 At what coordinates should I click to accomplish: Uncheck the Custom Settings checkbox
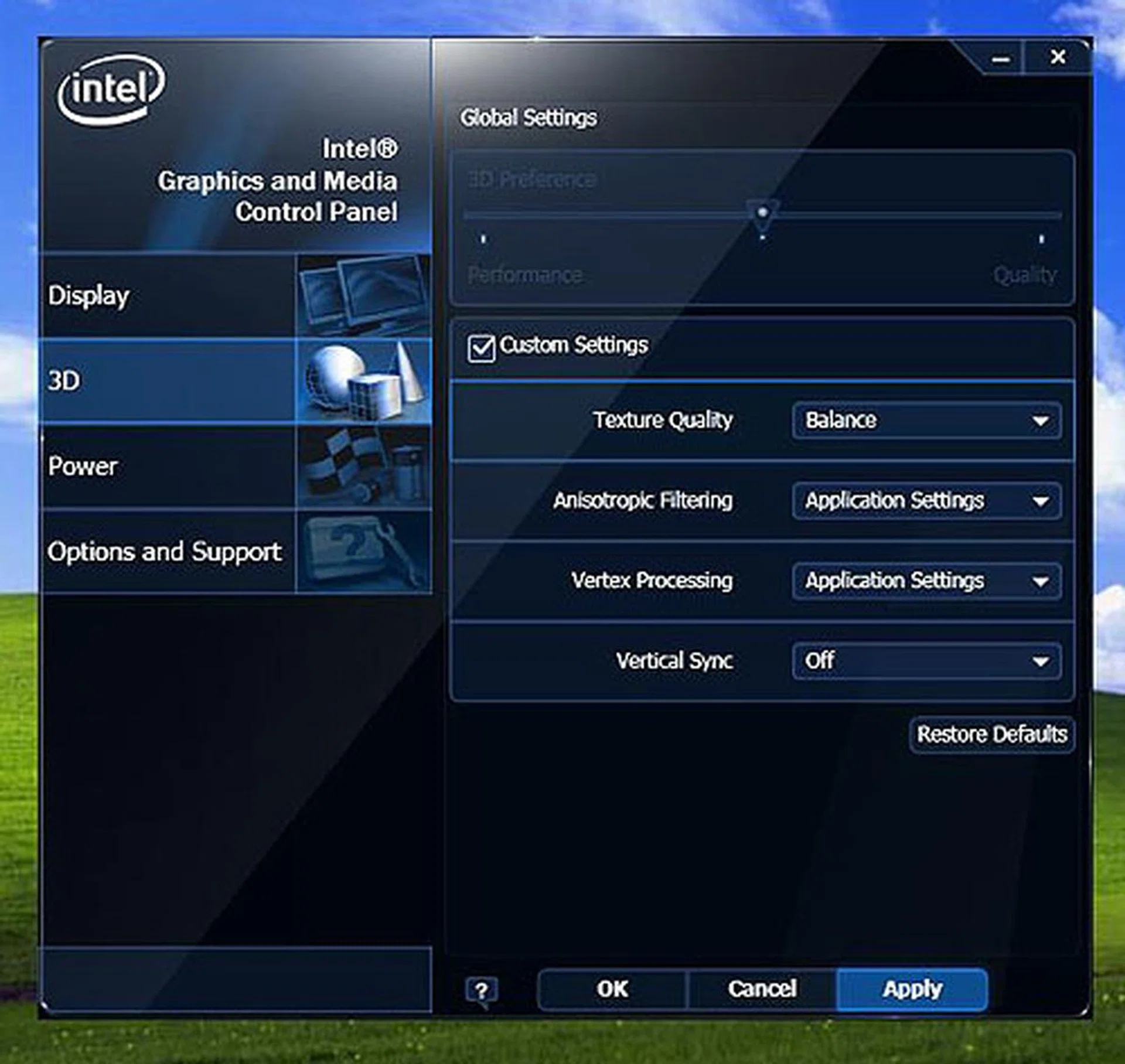481,349
